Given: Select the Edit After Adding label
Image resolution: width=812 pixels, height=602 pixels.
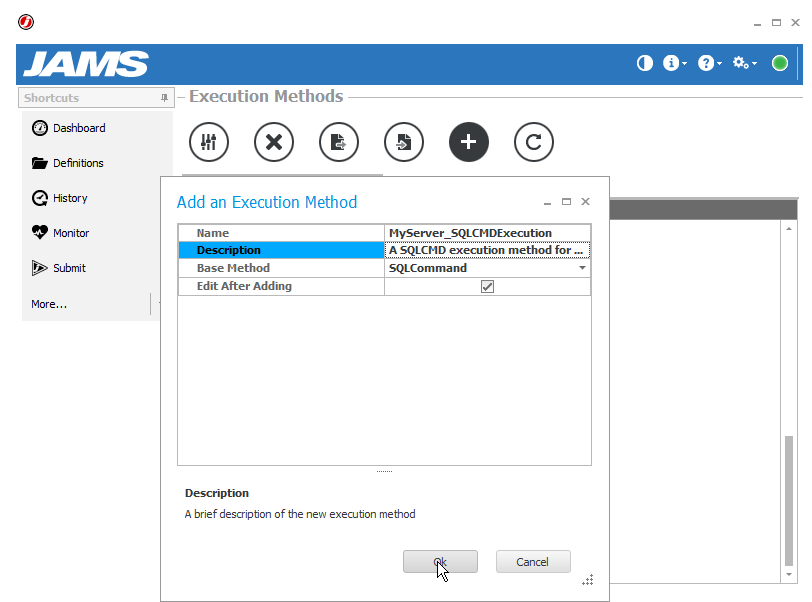Looking at the screenshot, I should point(244,286).
